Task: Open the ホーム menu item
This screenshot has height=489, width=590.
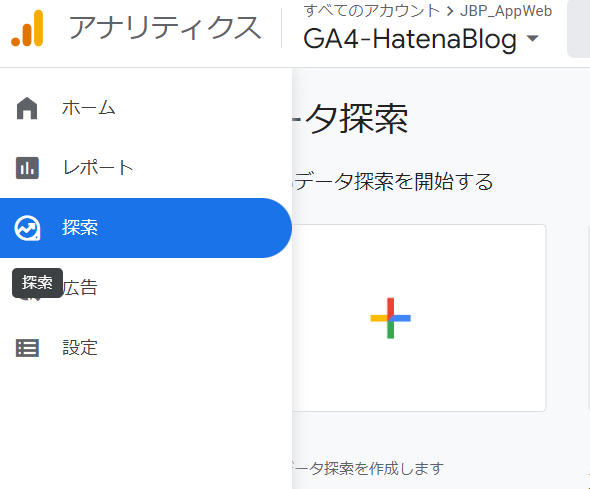Action: pyautogui.click(x=146, y=108)
